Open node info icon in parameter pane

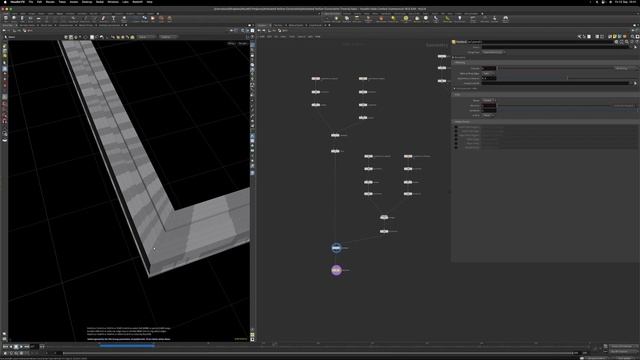tap(632, 42)
